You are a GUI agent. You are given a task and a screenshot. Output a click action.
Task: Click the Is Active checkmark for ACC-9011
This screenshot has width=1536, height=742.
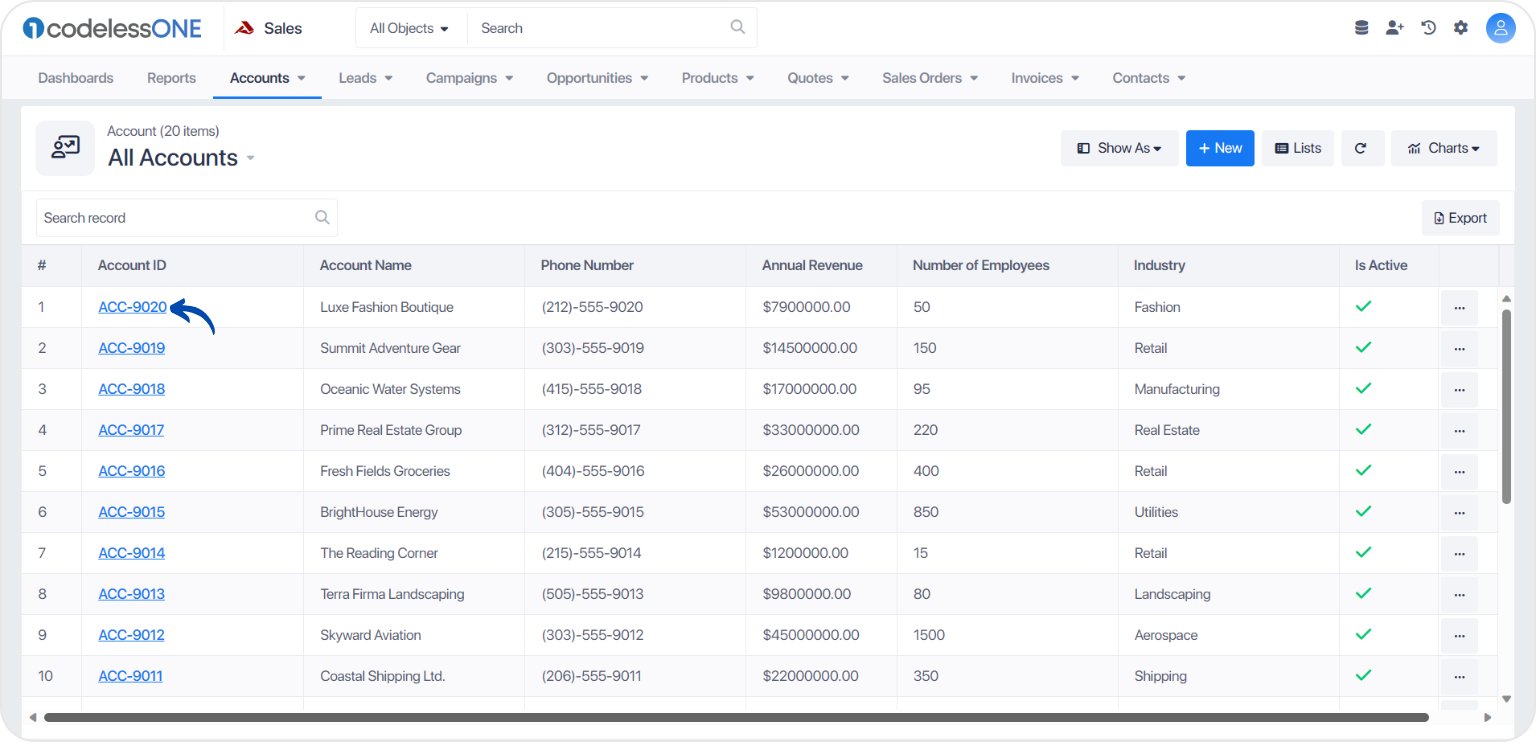point(1362,675)
